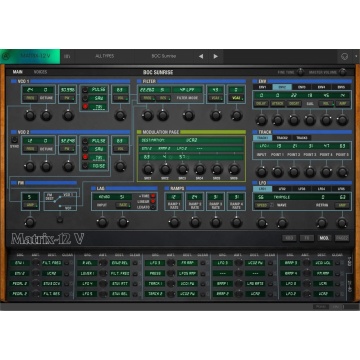Open the Filter RES modulation menu
Viewport: 360px width, 360px height.
click(x=163, y=98)
